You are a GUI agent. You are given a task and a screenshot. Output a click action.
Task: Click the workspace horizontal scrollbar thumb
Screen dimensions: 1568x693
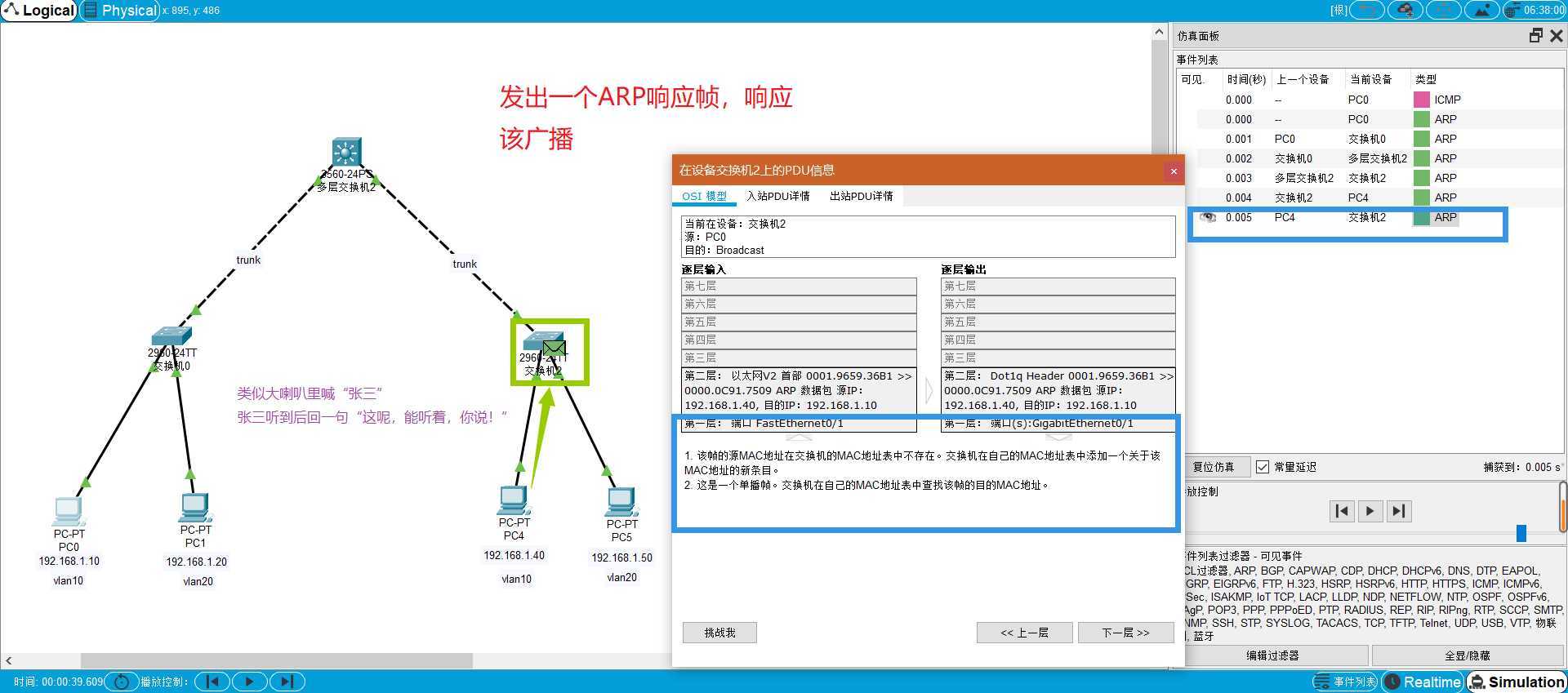276,660
